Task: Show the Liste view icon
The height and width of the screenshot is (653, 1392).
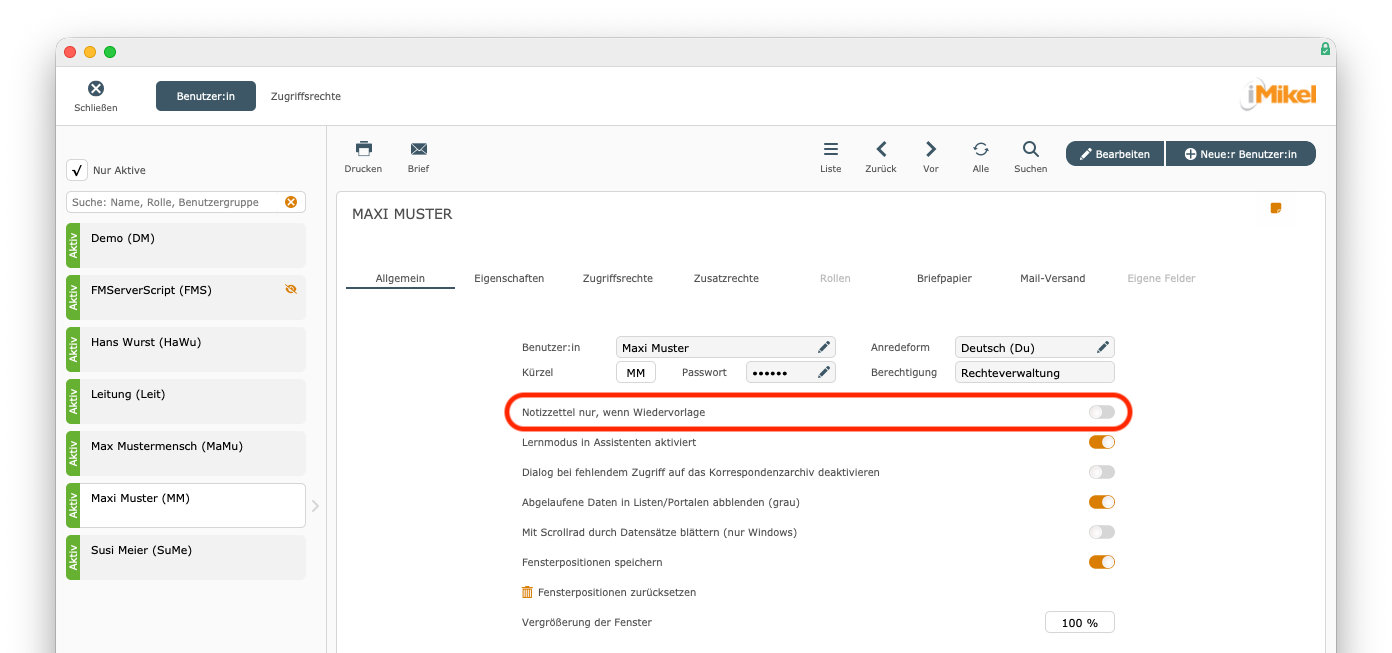Action: (831, 149)
